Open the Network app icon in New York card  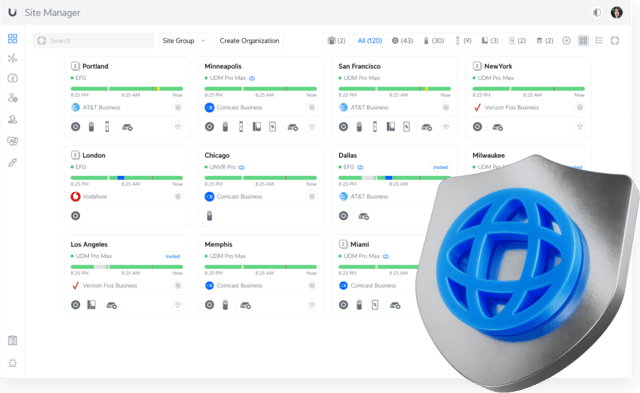[478, 127]
